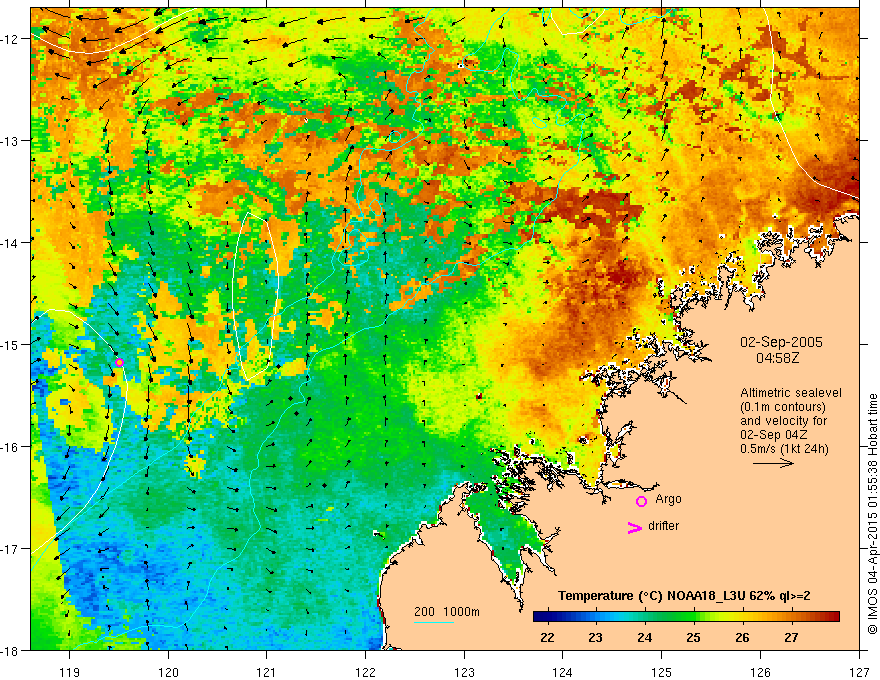This screenshot has height=680, width=880.
Task: Click the longitude 124 axis label
Action: (563, 672)
